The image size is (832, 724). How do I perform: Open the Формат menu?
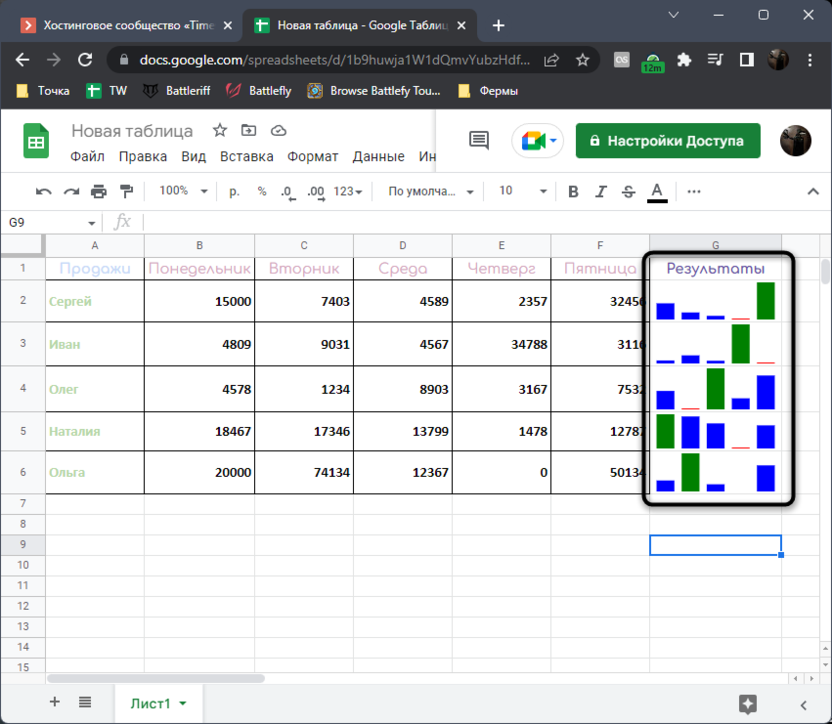pyautogui.click(x=312, y=156)
